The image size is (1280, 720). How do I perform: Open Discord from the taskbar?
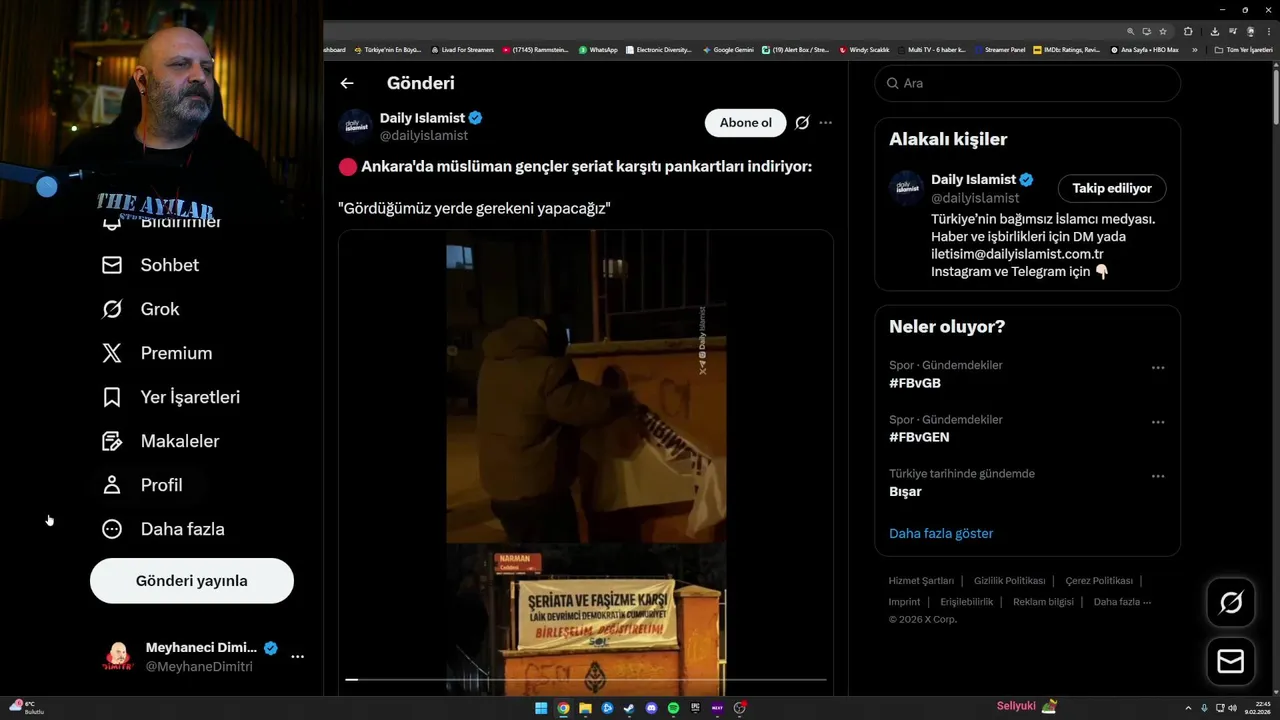651,708
